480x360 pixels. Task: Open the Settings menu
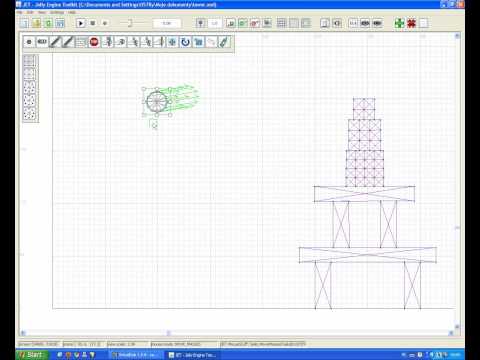[57, 12]
